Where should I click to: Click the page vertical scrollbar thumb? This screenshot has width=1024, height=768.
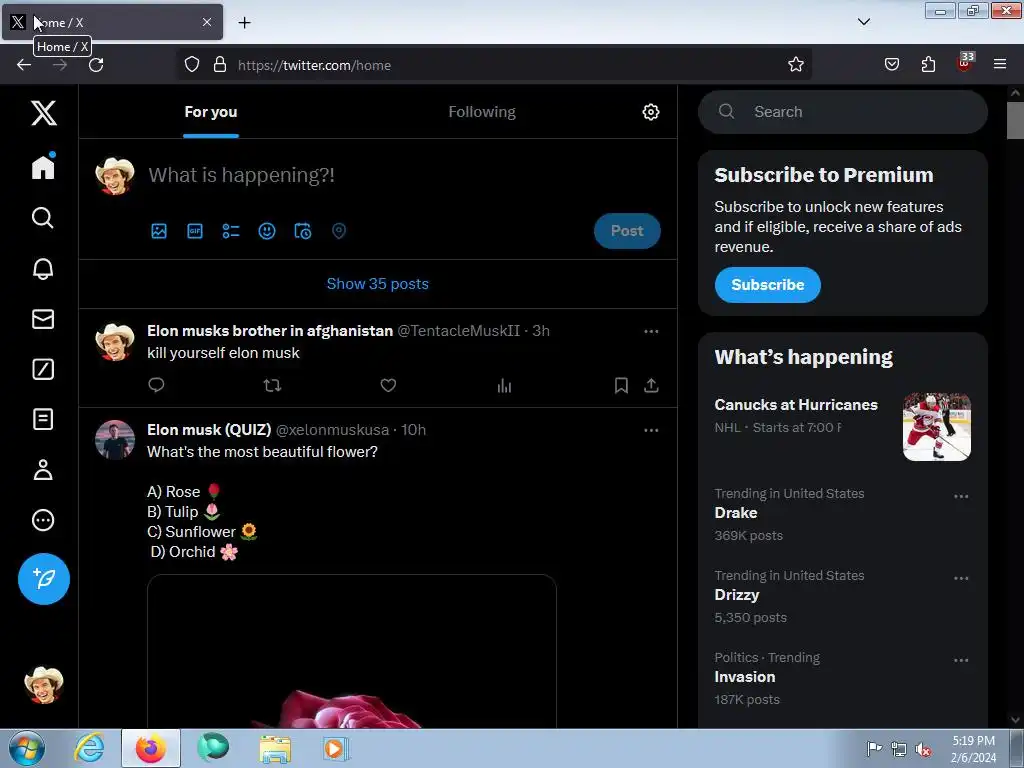pyautogui.click(x=1015, y=120)
